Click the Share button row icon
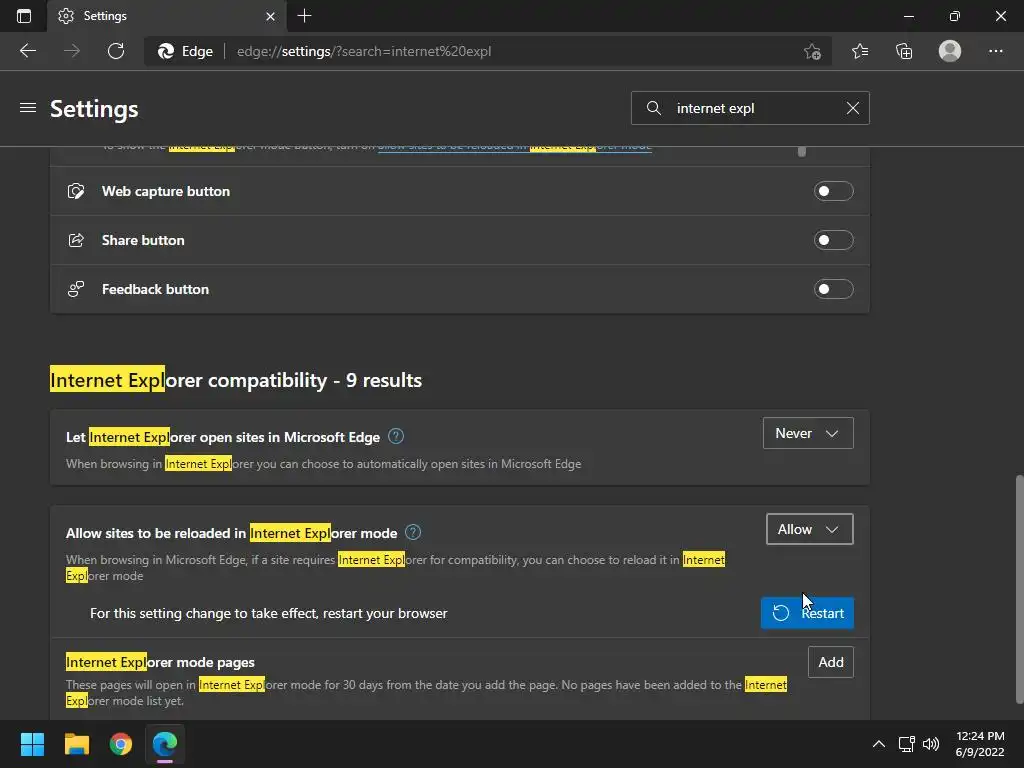This screenshot has height=768, width=1024. tap(76, 240)
